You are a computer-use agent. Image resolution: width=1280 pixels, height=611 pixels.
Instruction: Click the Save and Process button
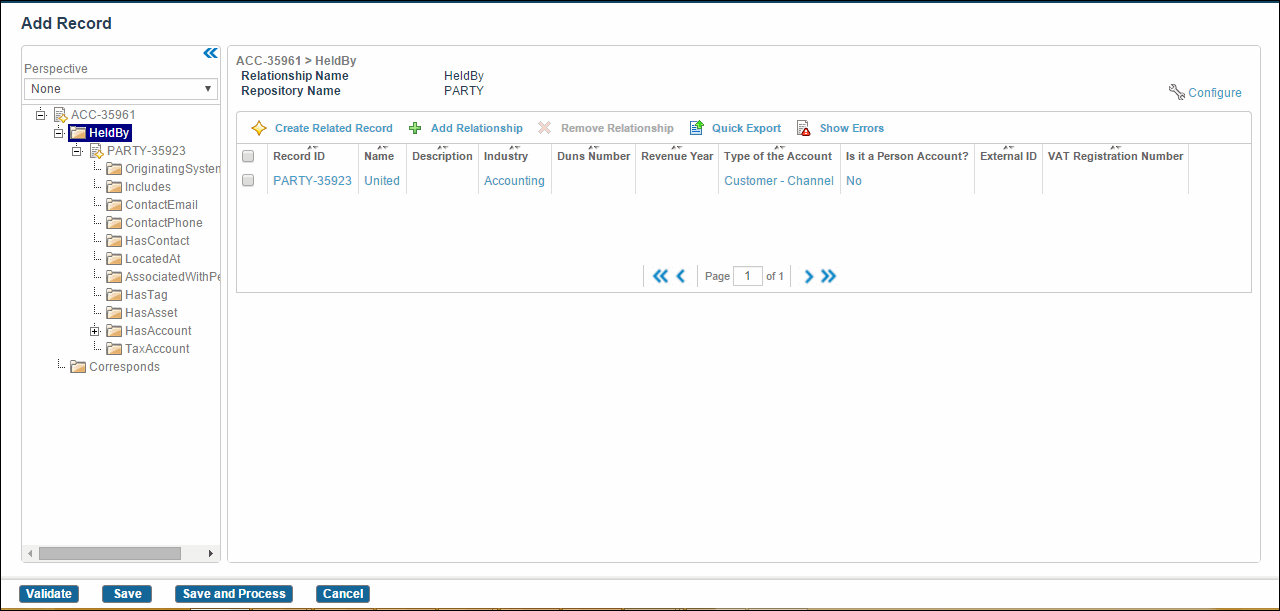[x=234, y=594]
